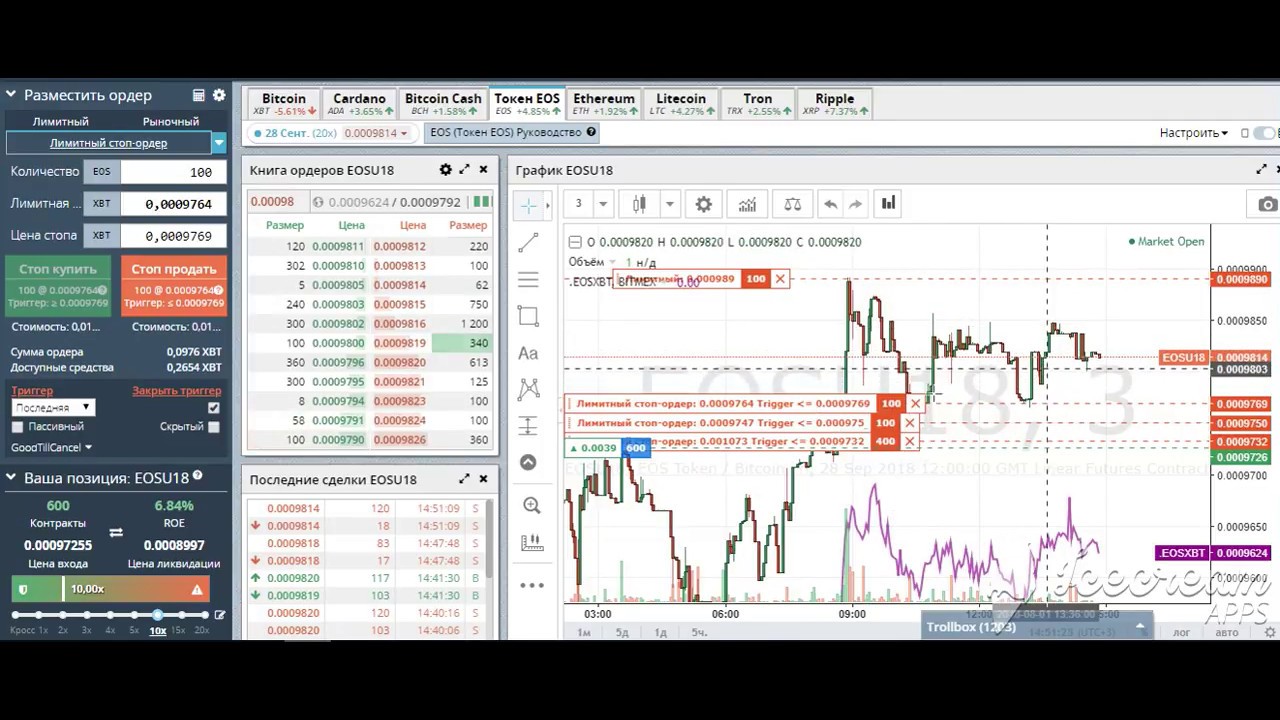Click the Количество input field

pyautogui.click(x=172, y=172)
